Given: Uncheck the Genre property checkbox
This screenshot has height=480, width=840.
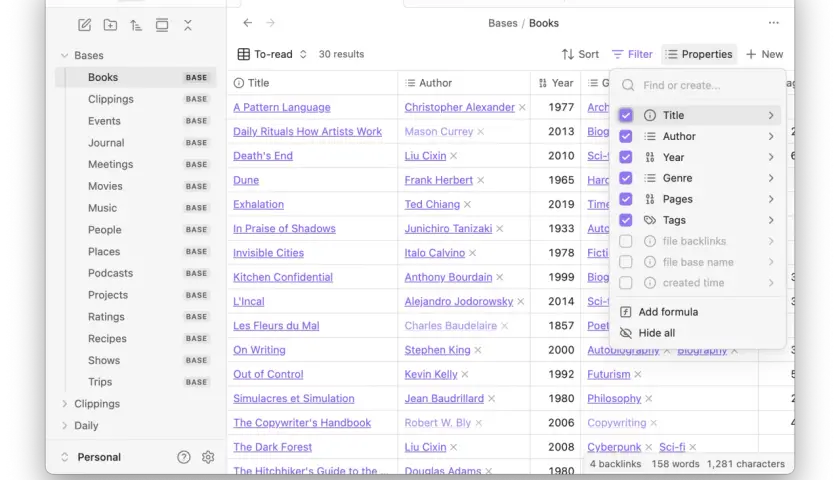Looking at the screenshot, I should pyautogui.click(x=626, y=178).
